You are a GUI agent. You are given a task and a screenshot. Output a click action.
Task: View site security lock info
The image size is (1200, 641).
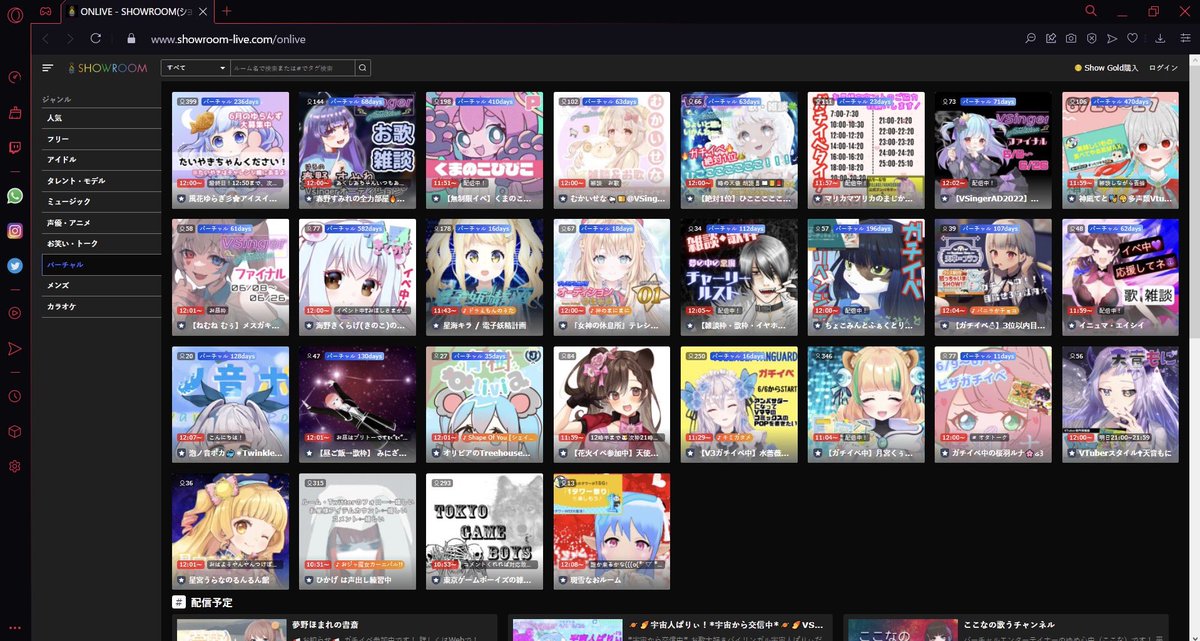pos(130,39)
